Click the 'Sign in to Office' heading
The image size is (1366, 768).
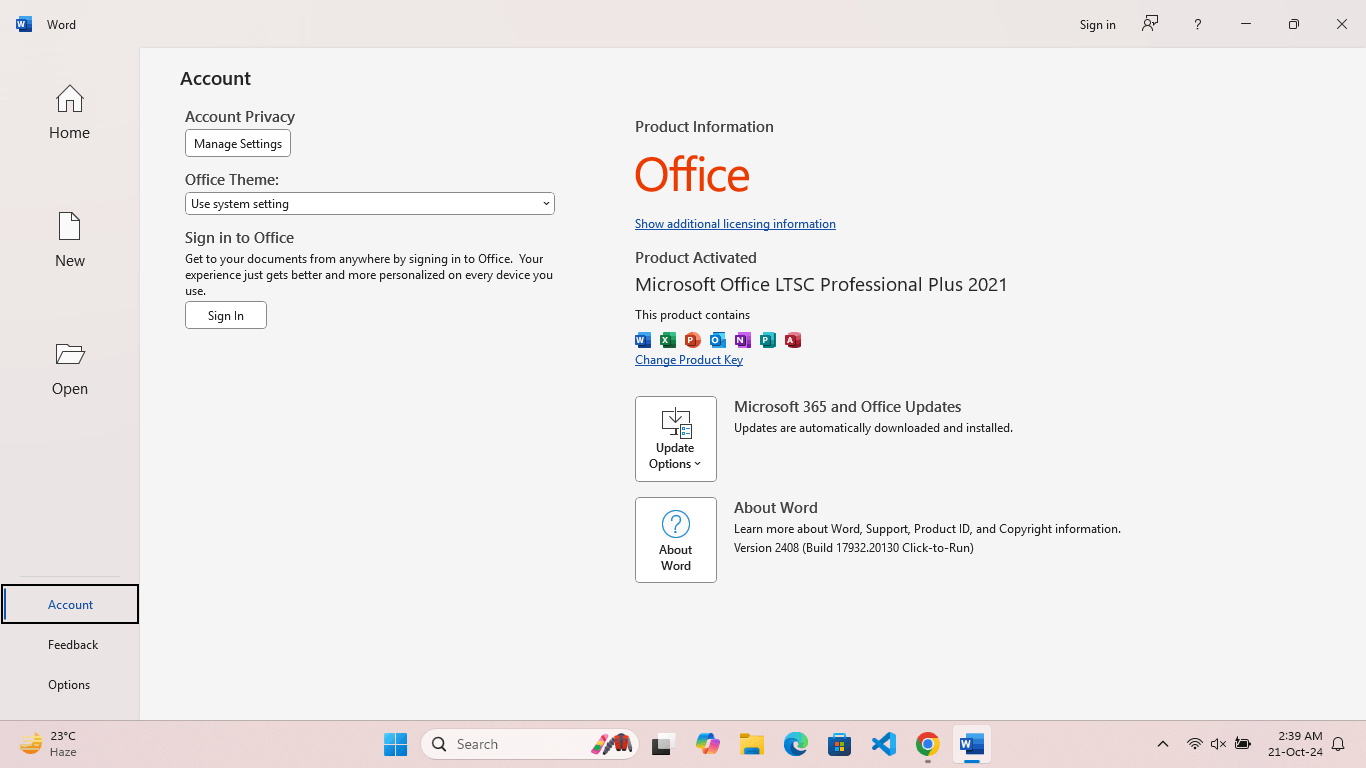pyautogui.click(x=239, y=238)
